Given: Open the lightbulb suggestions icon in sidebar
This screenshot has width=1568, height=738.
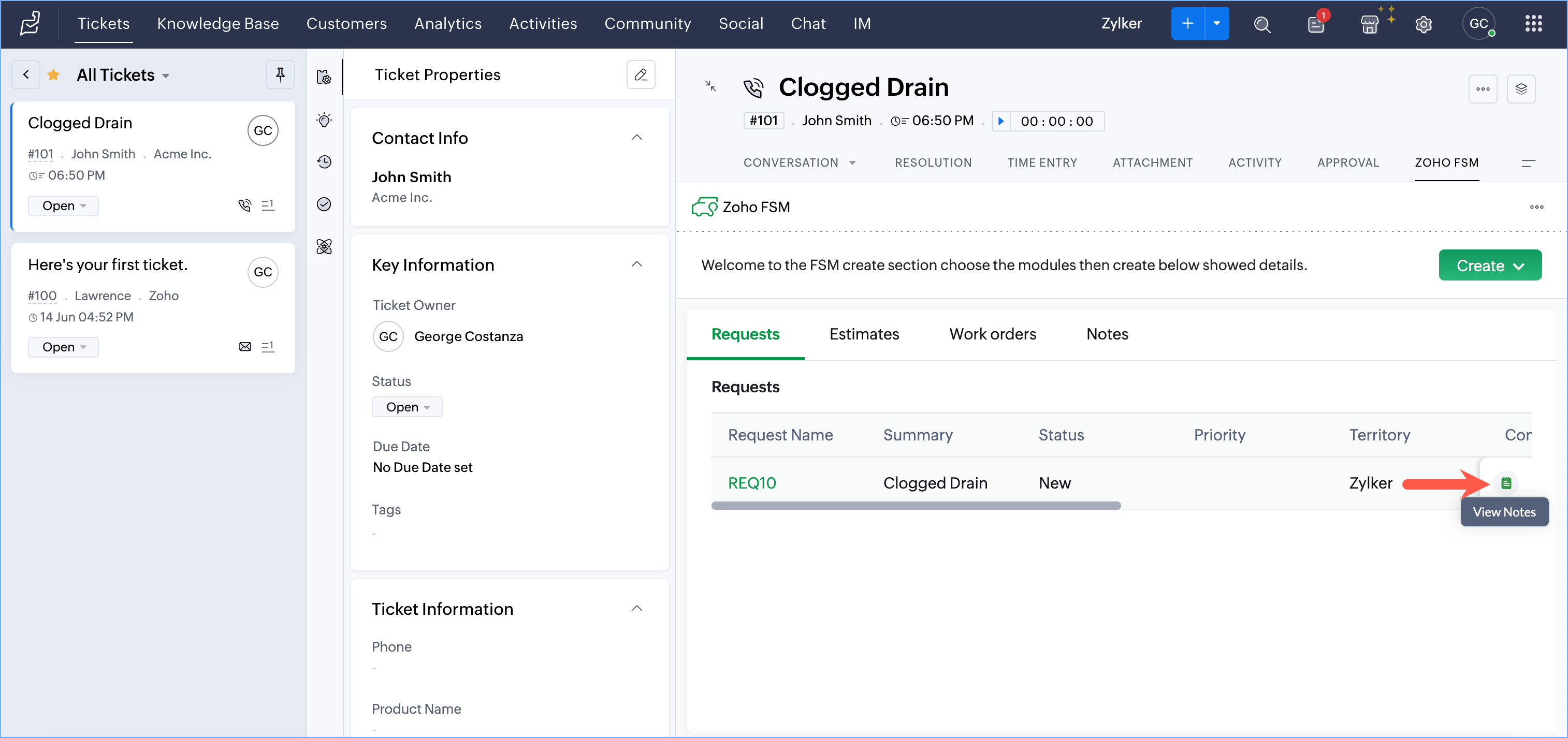Looking at the screenshot, I should point(325,120).
